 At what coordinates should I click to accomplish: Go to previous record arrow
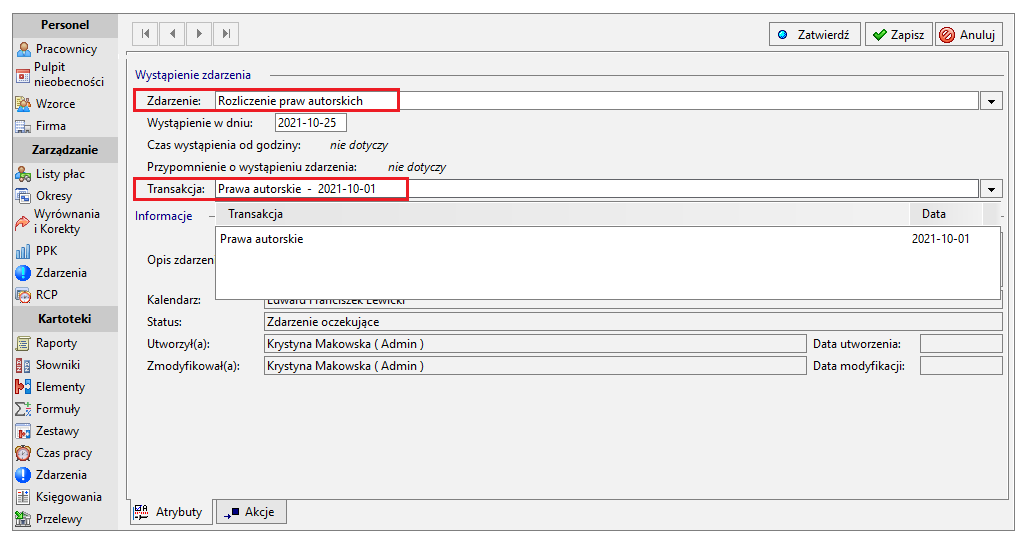173,33
